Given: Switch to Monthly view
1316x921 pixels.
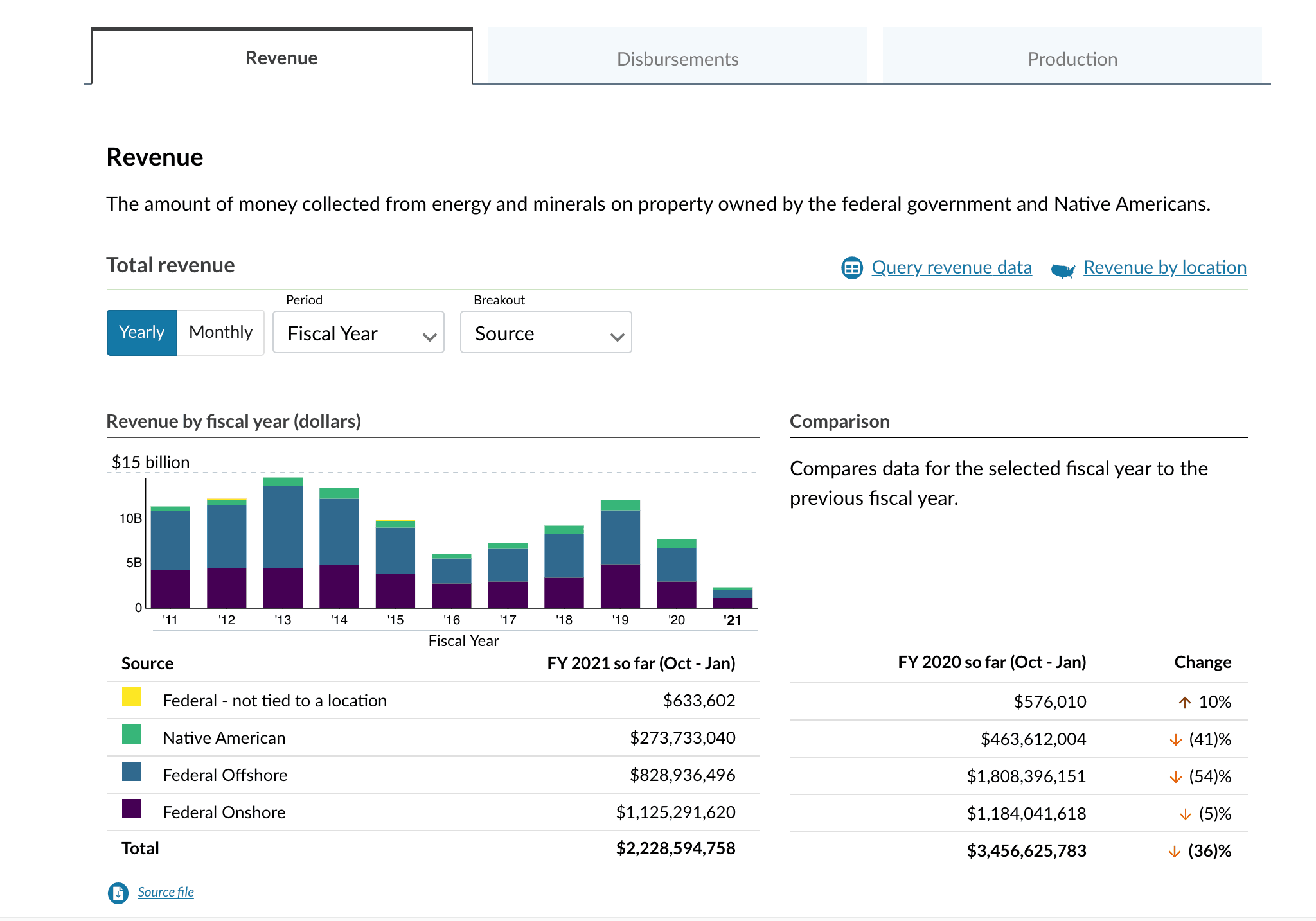Looking at the screenshot, I should [220, 332].
